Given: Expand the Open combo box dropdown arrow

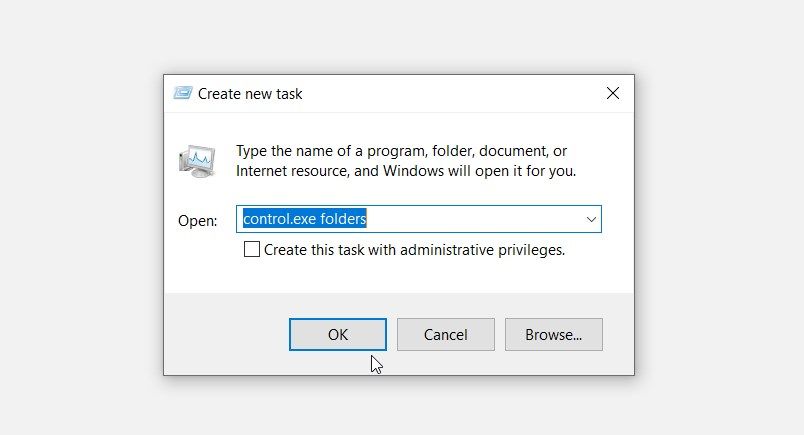Looking at the screenshot, I should click(591, 219).
